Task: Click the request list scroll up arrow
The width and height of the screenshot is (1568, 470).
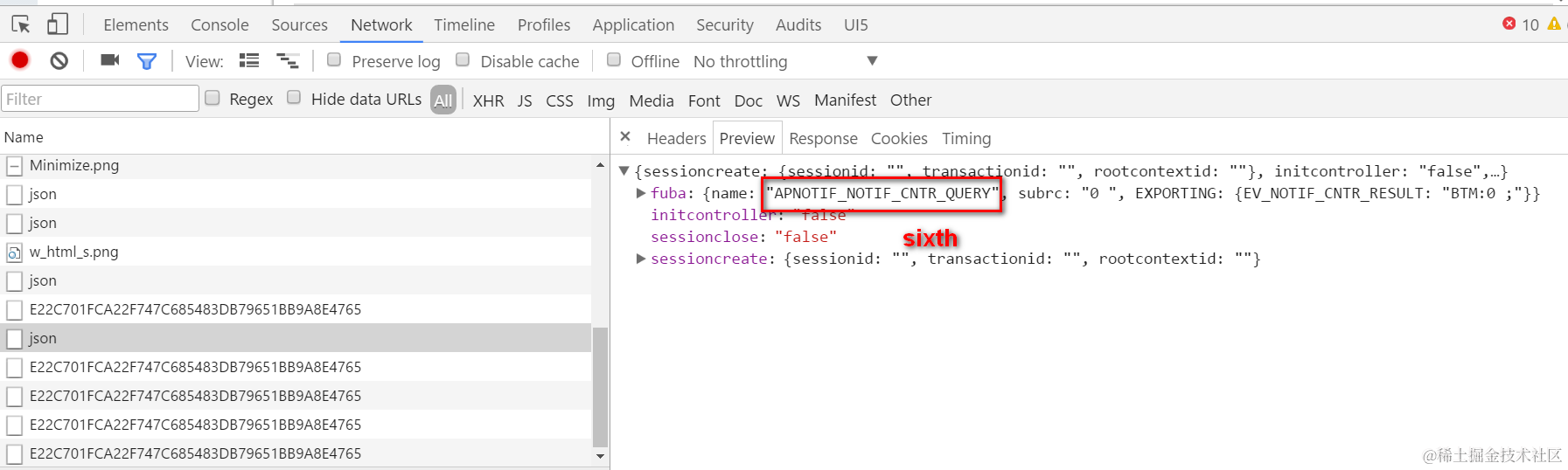Action: [600, 165]
